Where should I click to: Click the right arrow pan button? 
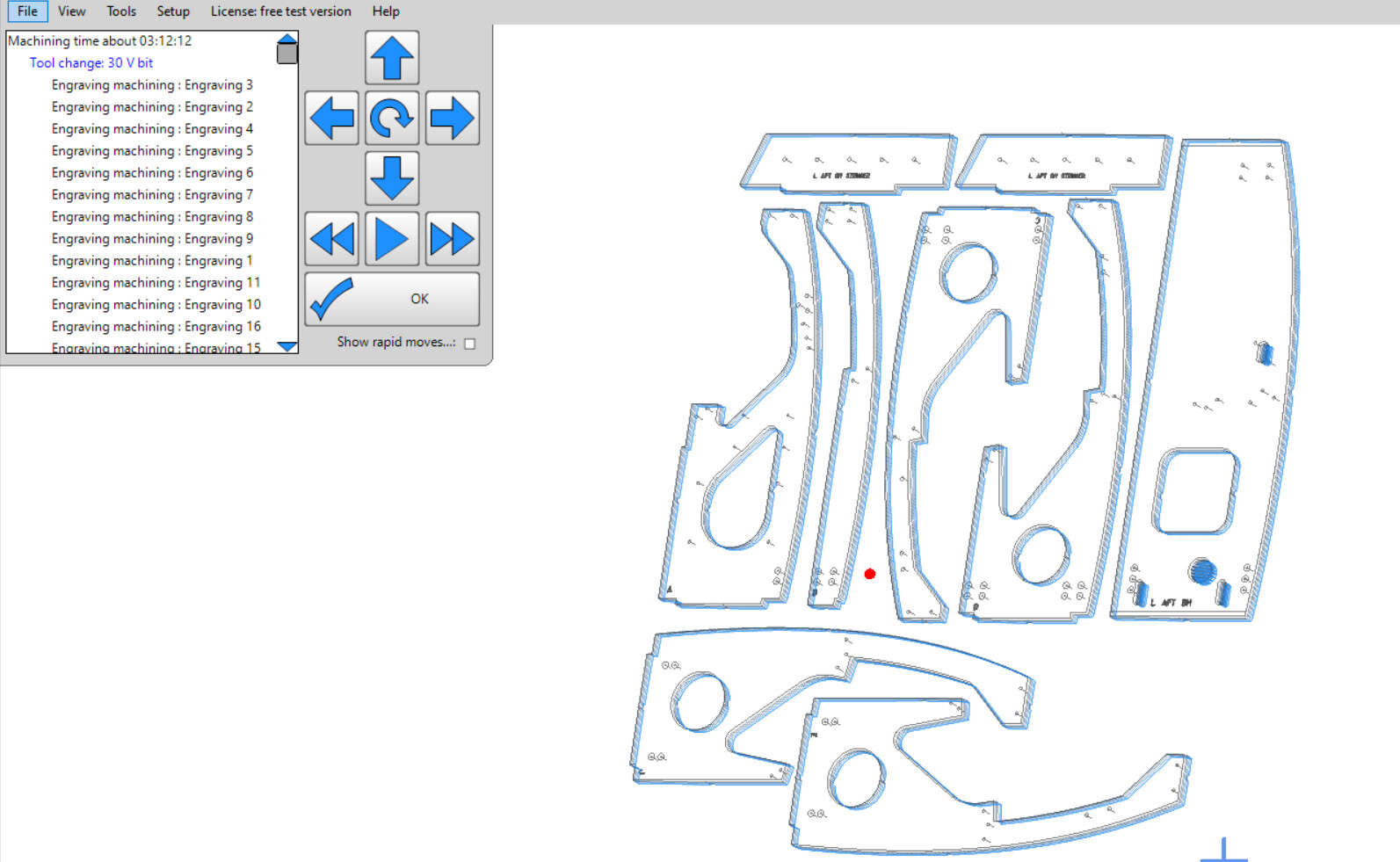point(453,118)
